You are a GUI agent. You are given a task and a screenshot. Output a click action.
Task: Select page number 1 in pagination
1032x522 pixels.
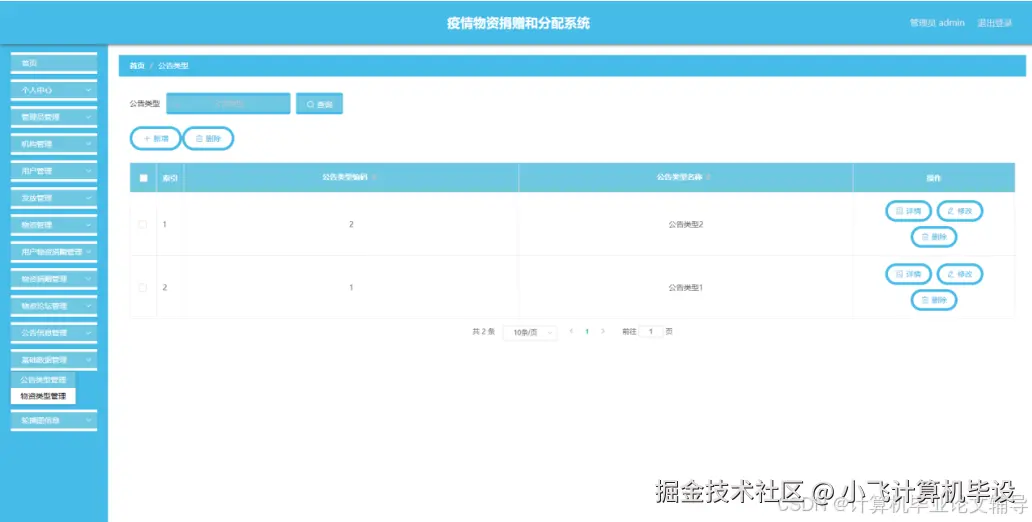pos(586,332)
